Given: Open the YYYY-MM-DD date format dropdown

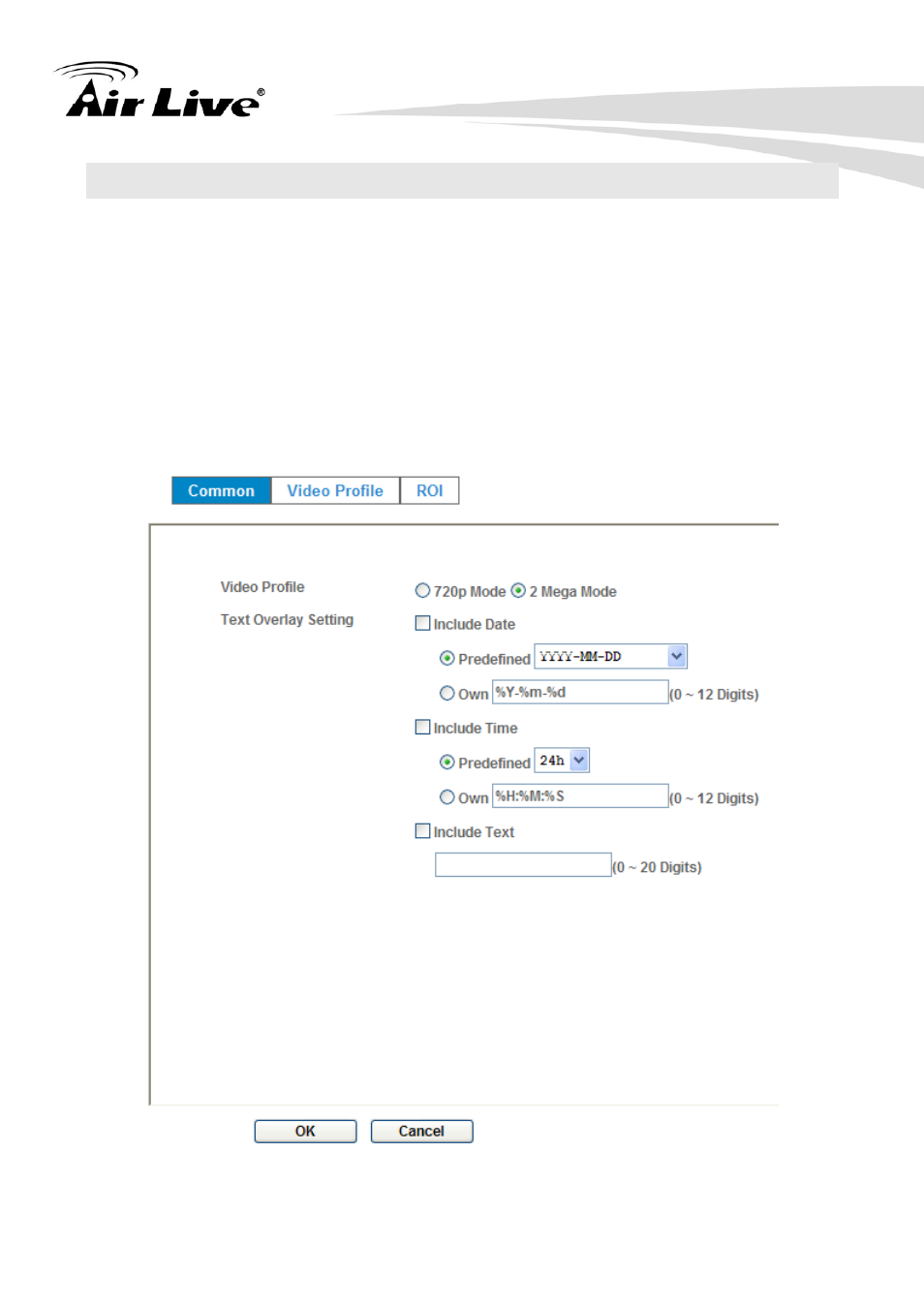Looking at the screenshot, I should click(610, 656).
